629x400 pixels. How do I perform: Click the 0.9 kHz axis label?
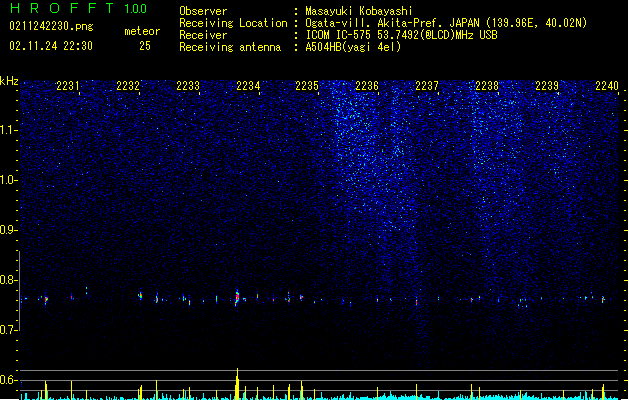(x=8, y=230)
